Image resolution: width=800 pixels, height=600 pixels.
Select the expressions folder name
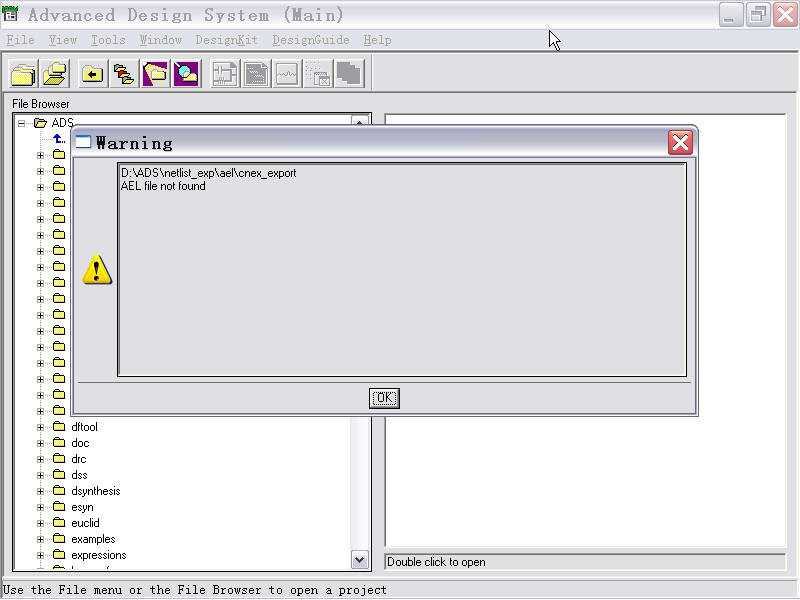tap(98, 555)
